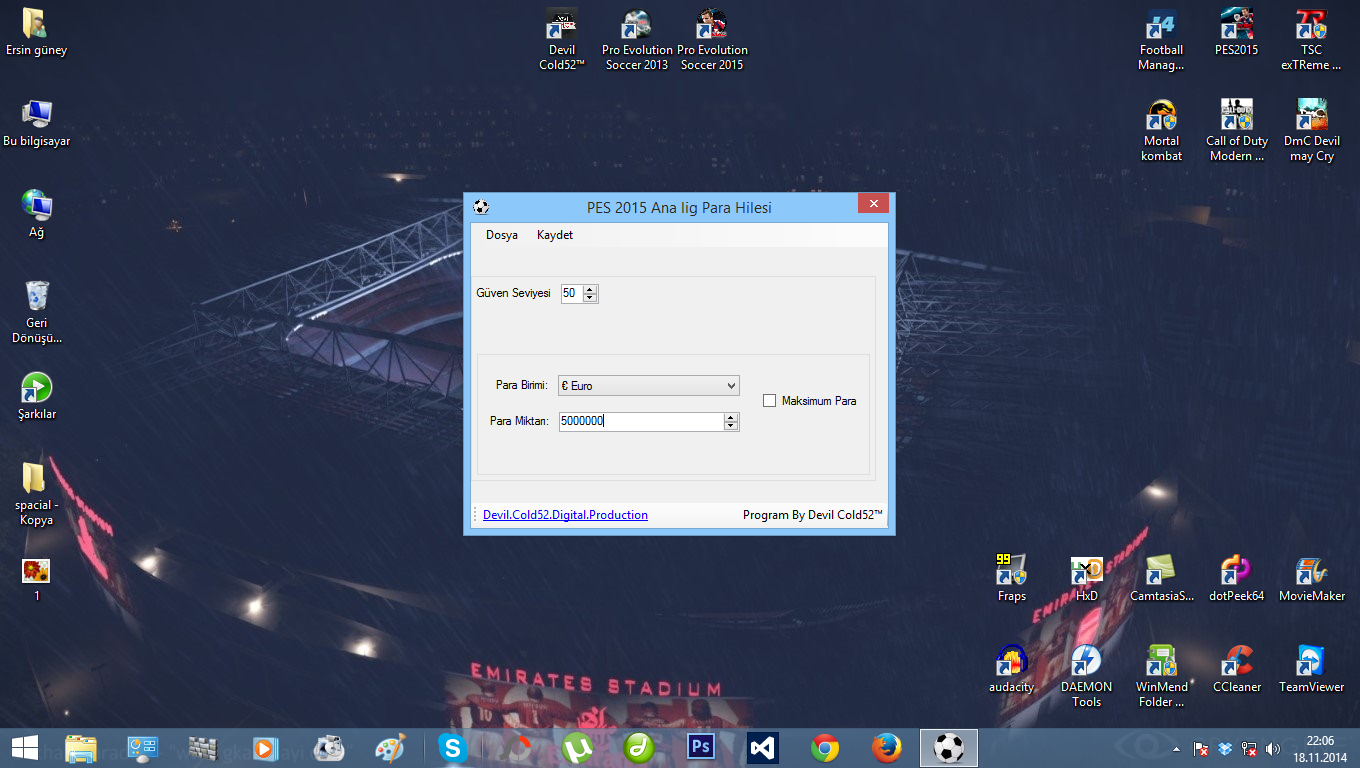Select the Şarkılar shortcut icon
The image size is (1360, 768).
(x=36, y=396)
